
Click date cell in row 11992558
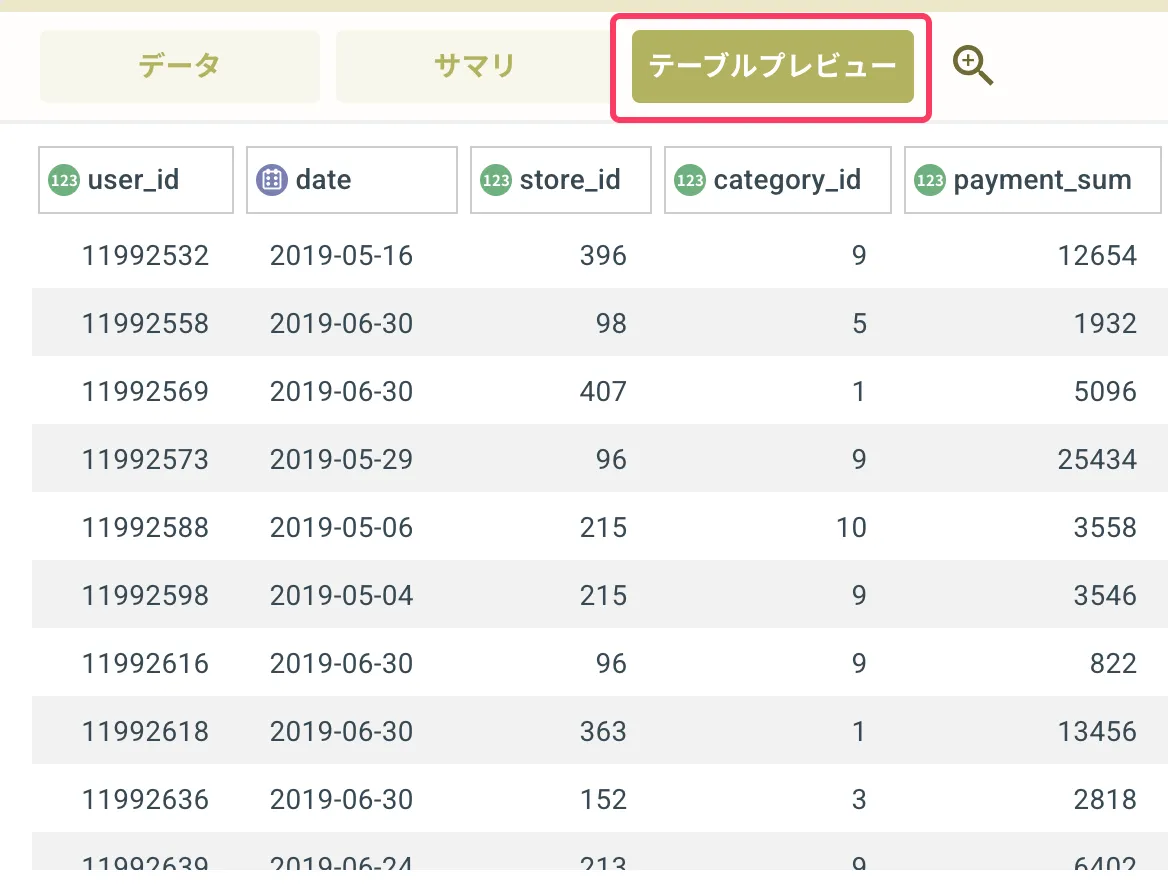[341, 323]
